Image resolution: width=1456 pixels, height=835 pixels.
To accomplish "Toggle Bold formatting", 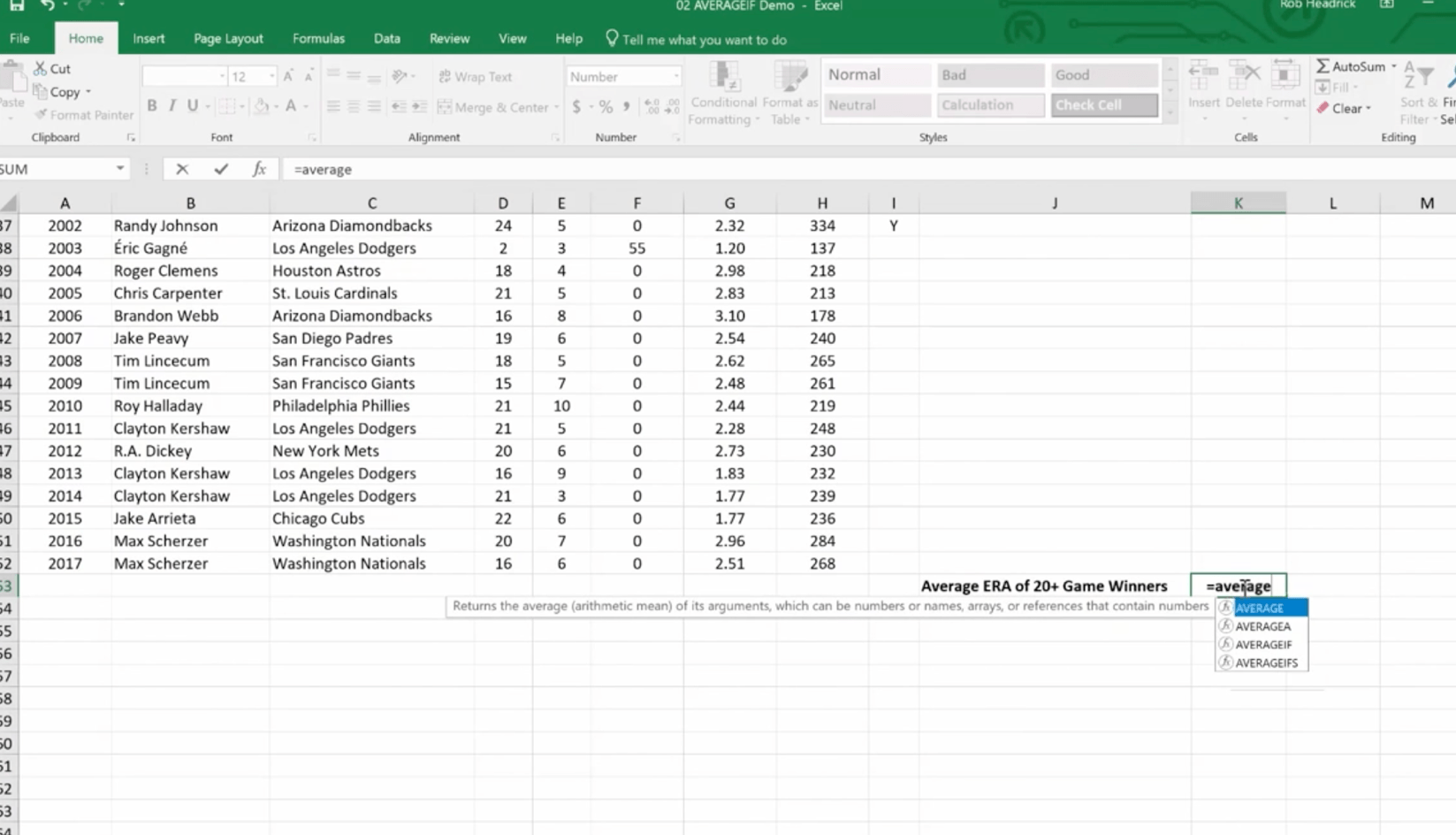I will point(152,106).
